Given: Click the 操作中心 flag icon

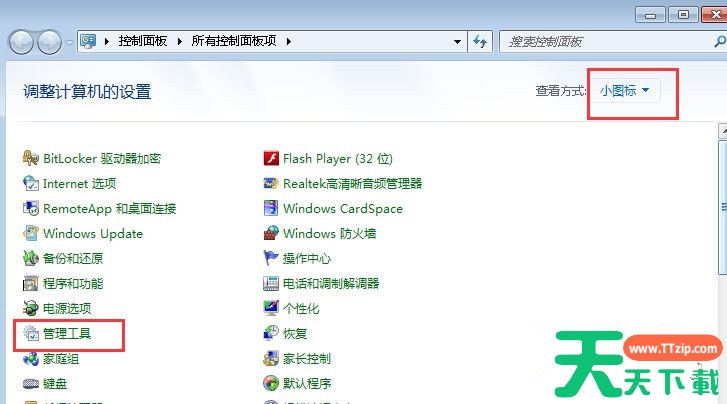Looking at the screenshot, I should [x=271, y=259].
